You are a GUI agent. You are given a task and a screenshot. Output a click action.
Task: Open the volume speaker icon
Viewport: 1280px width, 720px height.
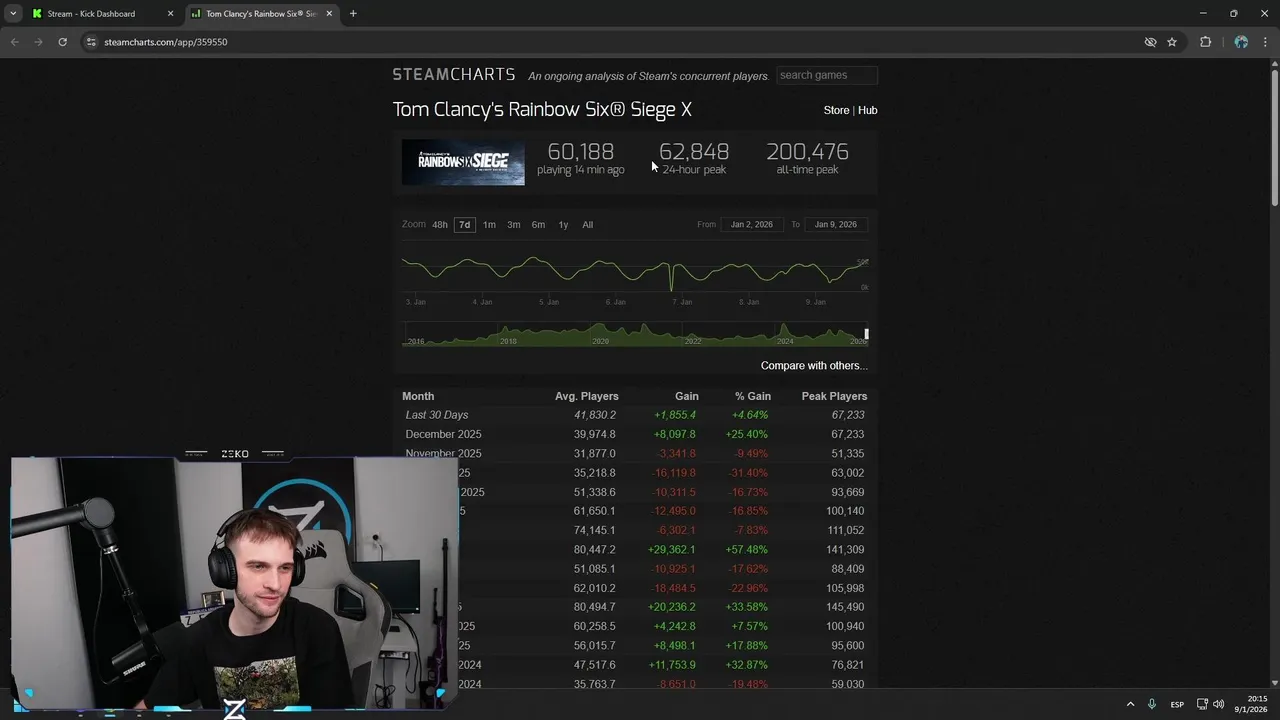(x=1218, y=704)
